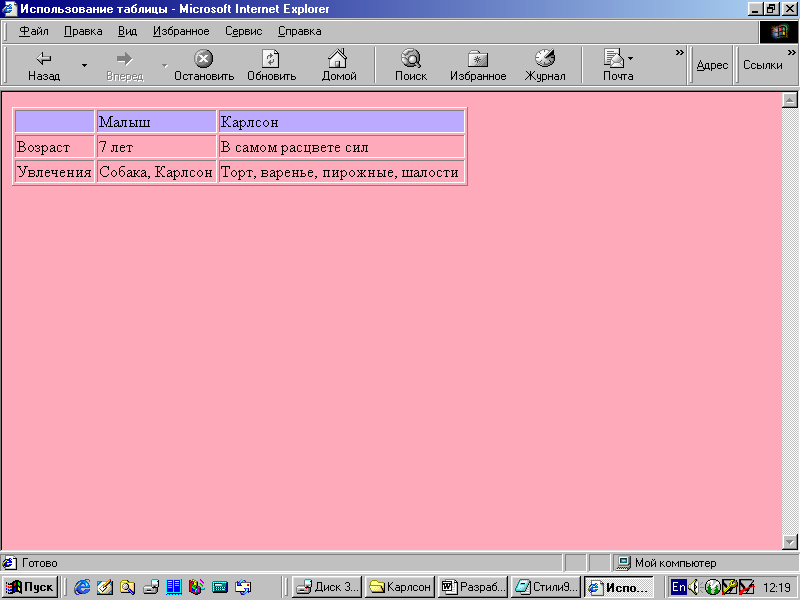Open the Вперед history dropdown arrow

tap(164, 65)
